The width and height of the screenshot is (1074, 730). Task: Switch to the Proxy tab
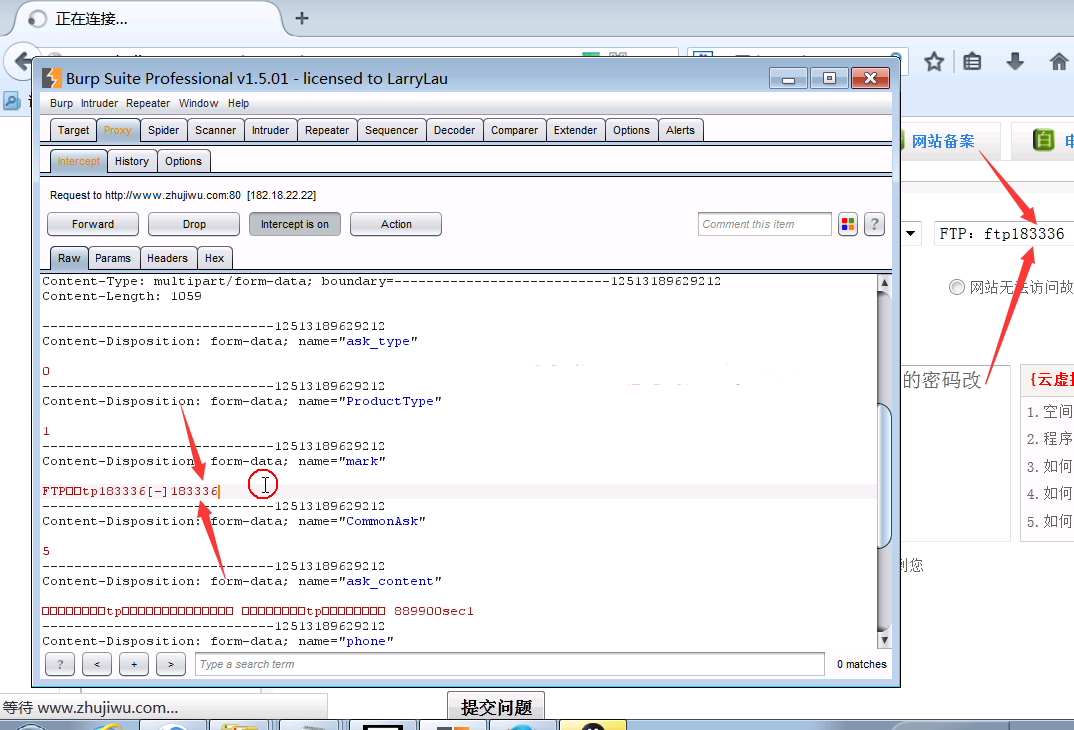[118, 130]
